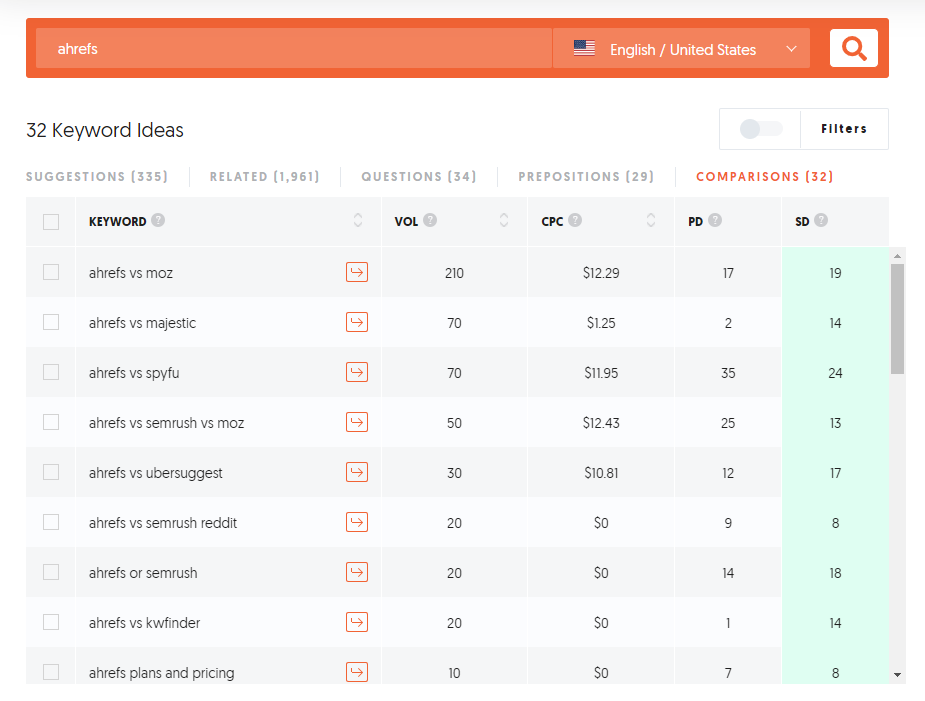Click the keyword text ahrefs vs moz
The height and width of the screenshot is (701, 925).
pyautogui.click(x=131, y=273)
